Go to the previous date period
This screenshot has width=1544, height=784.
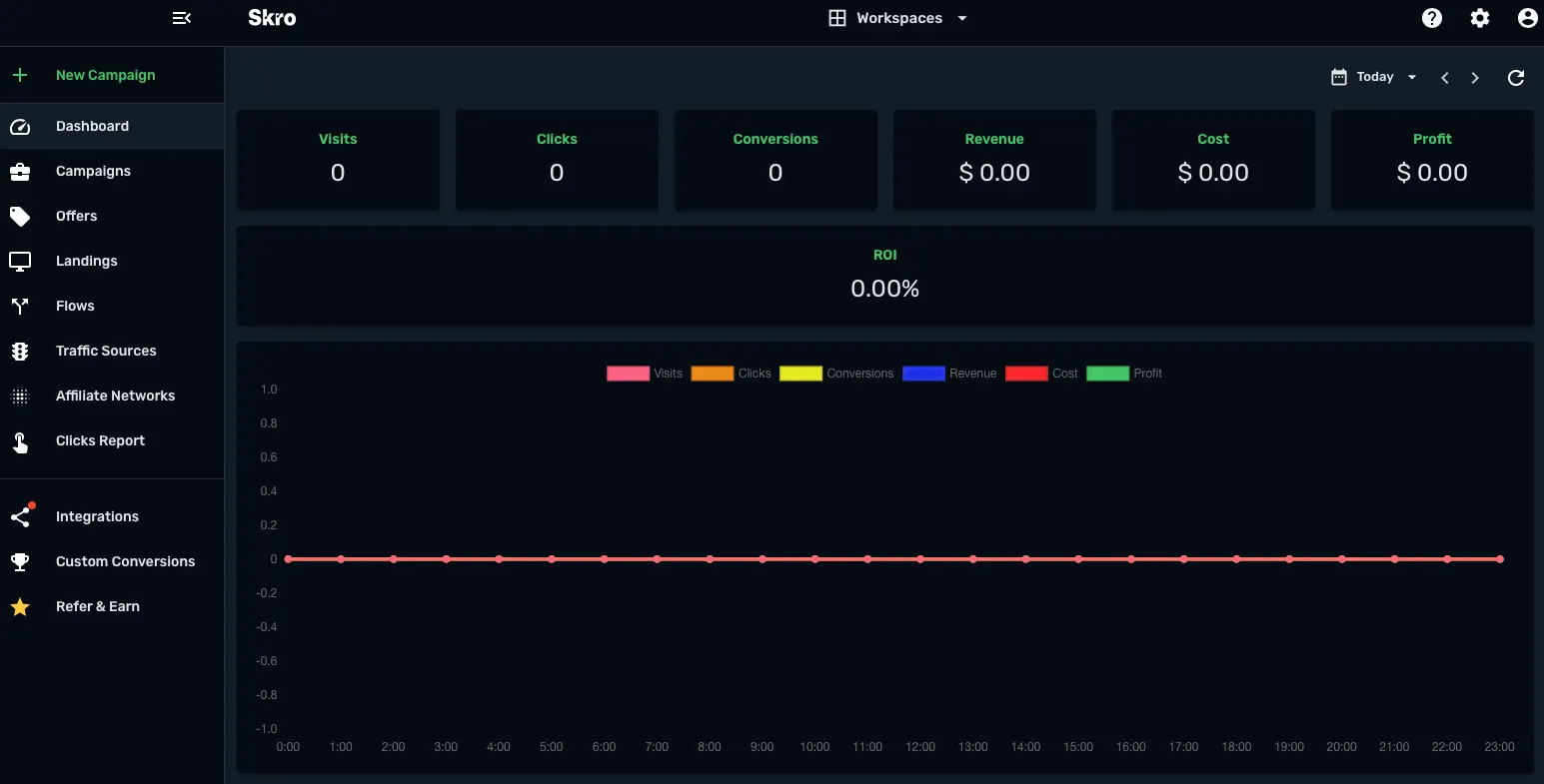(x=1444, y=78)
